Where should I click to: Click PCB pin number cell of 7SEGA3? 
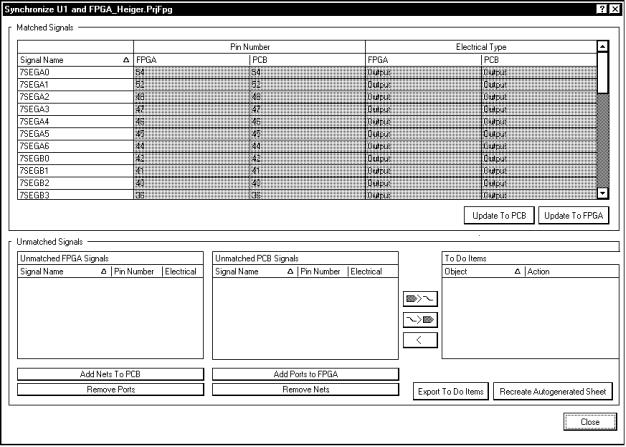pos(307,109)
